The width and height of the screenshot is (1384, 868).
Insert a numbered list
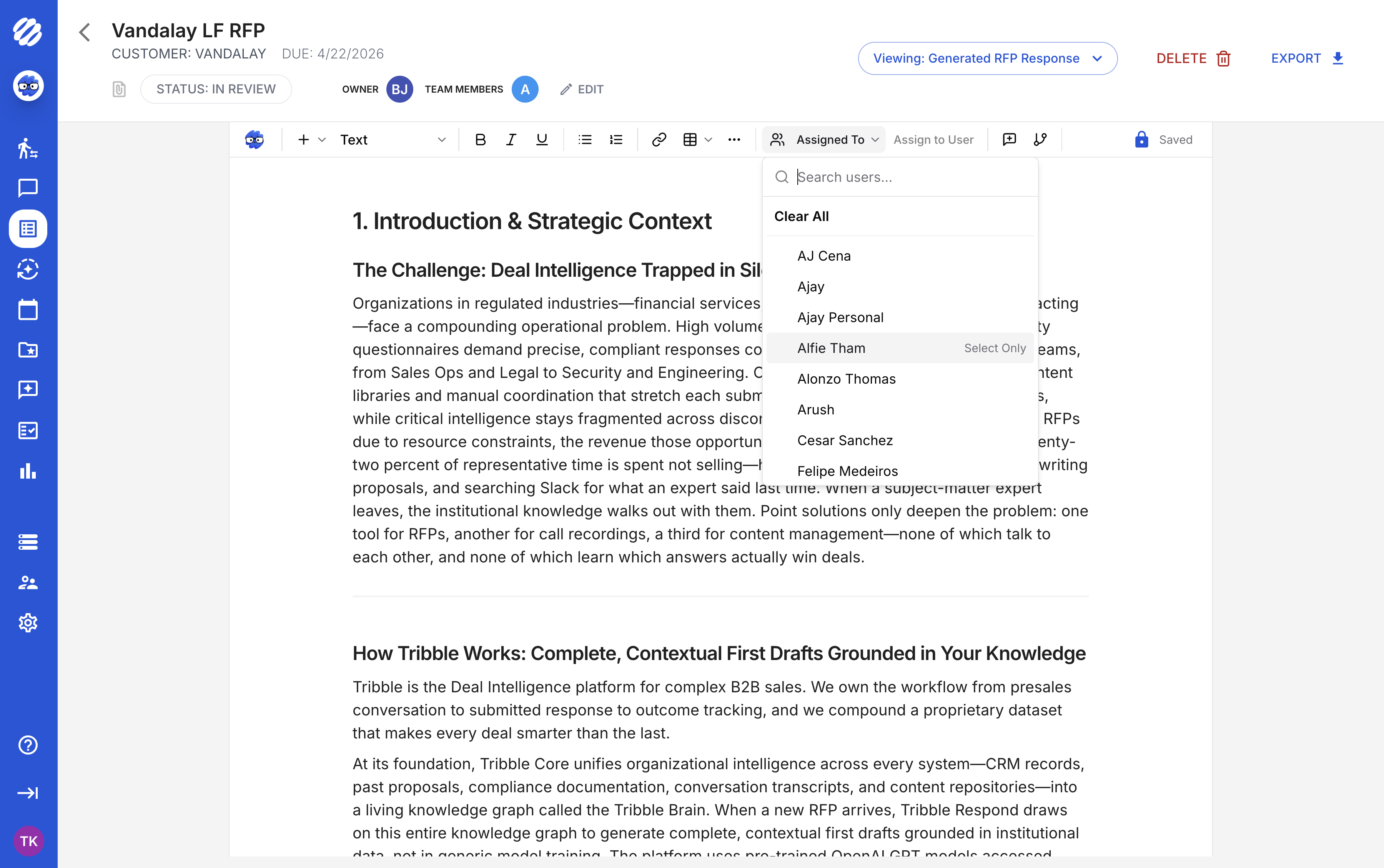[616, 140]
